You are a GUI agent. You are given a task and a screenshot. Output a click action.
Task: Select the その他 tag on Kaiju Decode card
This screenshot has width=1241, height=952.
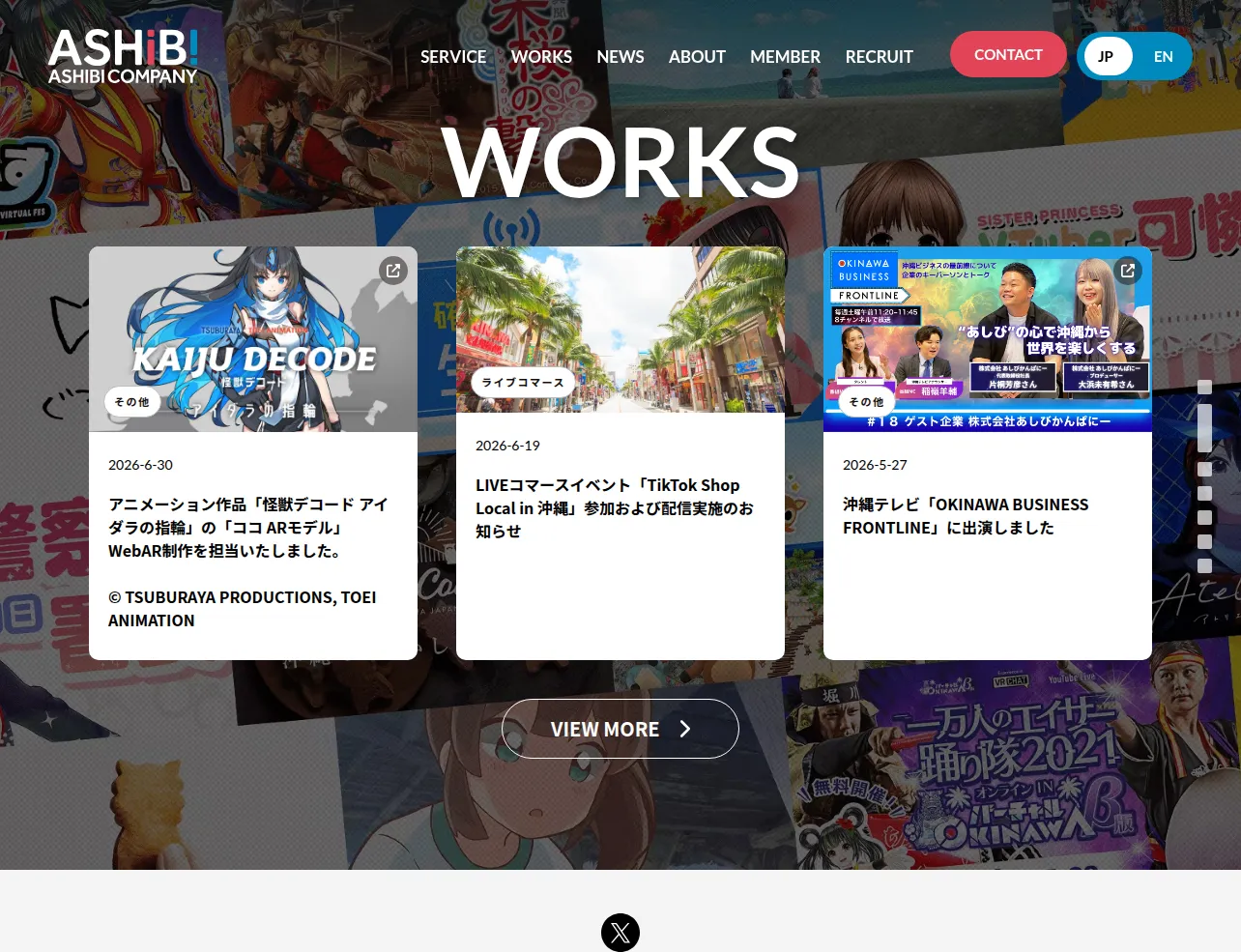click(132, 402)
